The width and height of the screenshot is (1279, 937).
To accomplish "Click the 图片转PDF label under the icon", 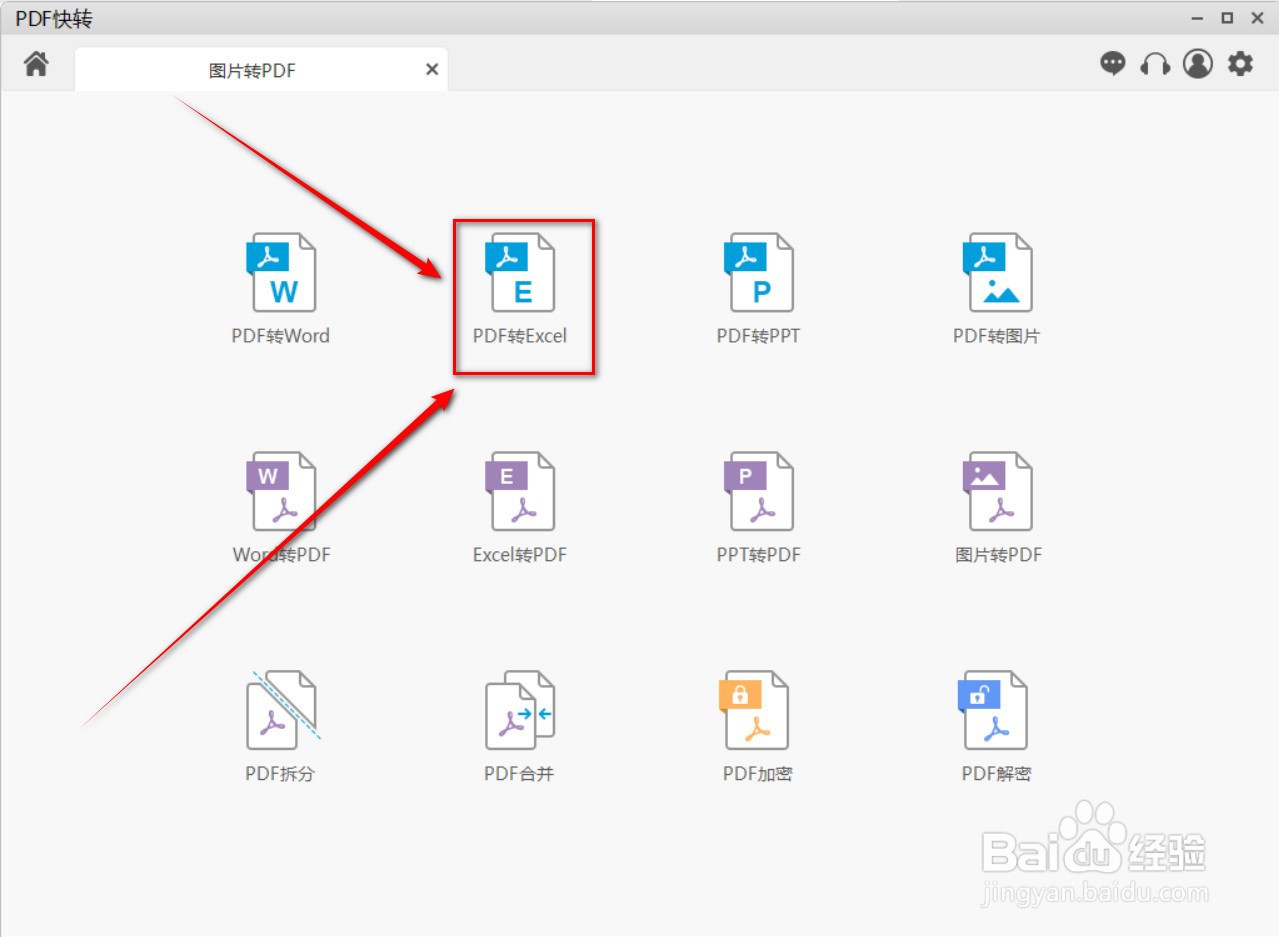I will tap(998, 554).
